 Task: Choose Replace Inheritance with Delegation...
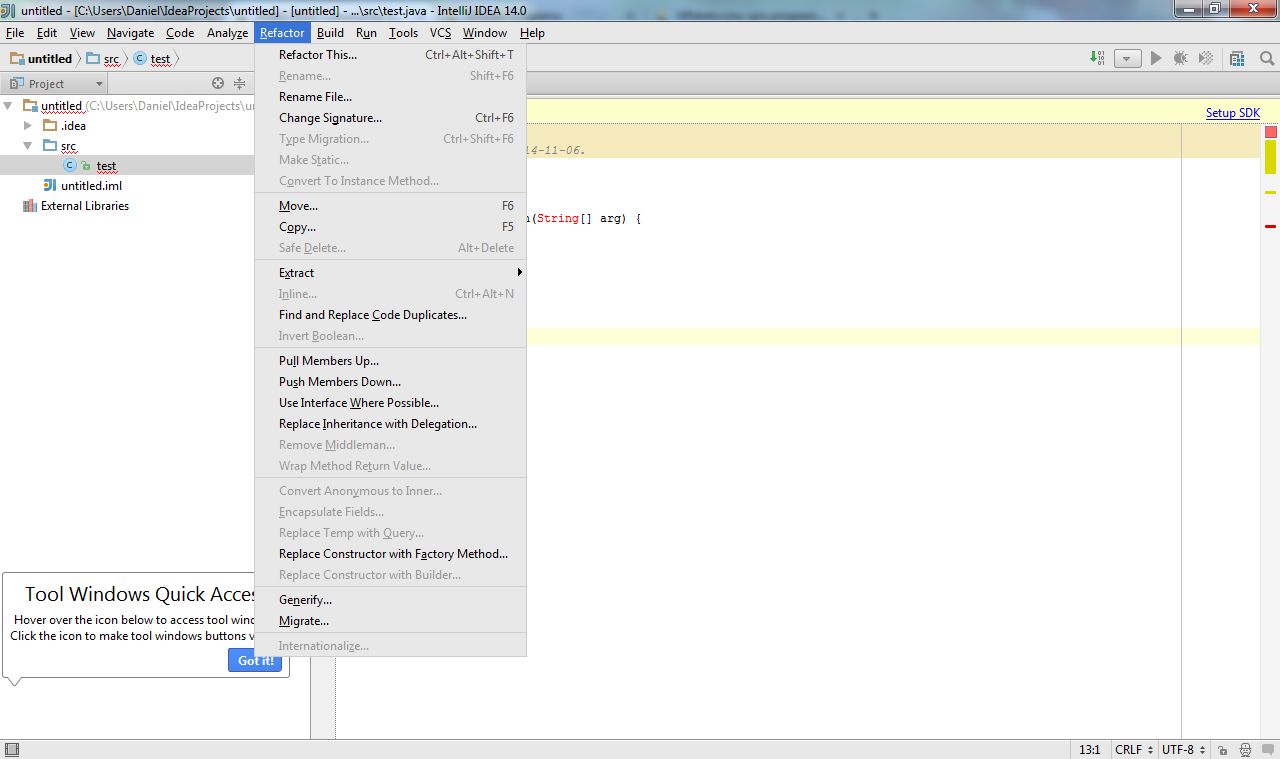pos(391,424)
